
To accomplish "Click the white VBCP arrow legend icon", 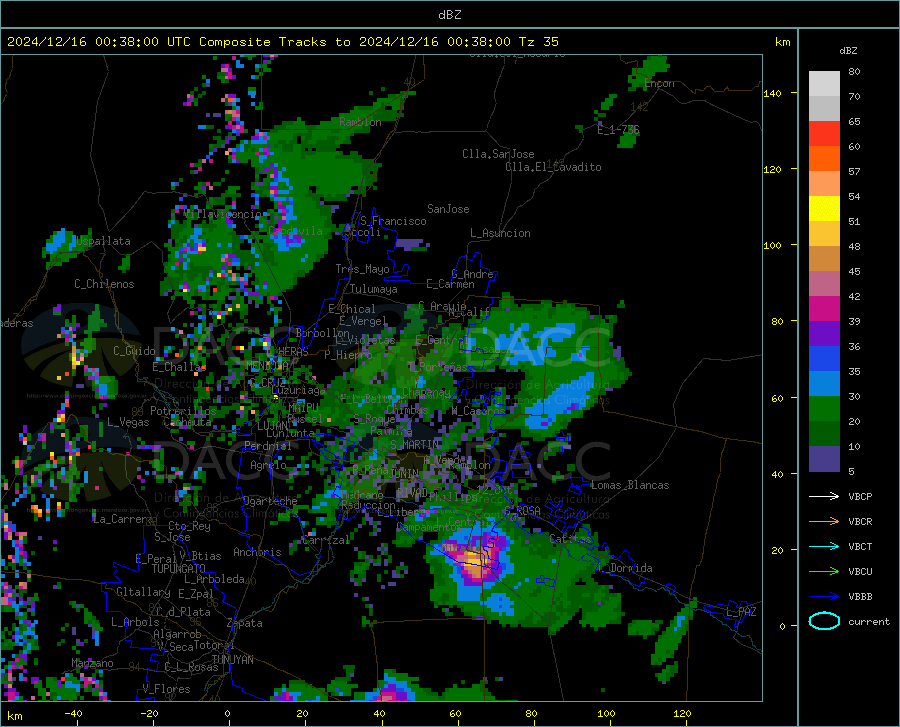I will click(824, 496).
